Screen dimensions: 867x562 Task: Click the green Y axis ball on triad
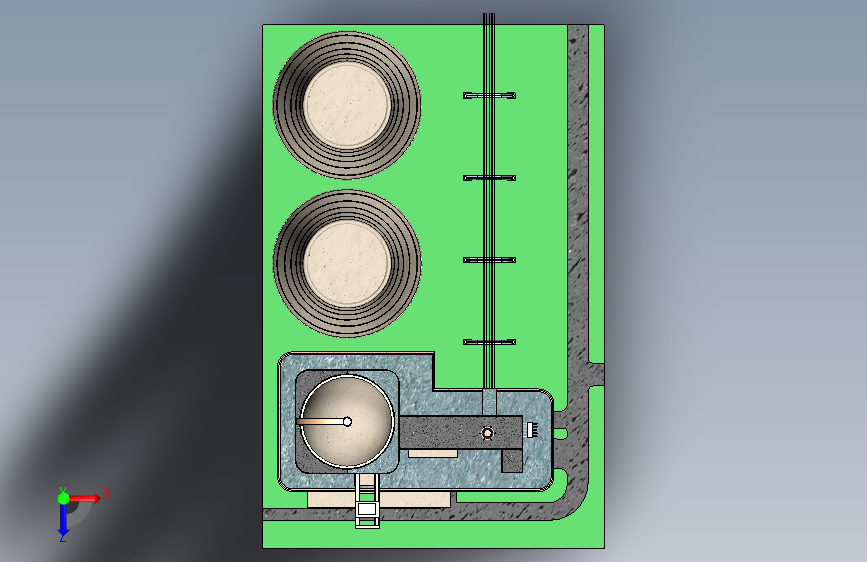[64, 498]
